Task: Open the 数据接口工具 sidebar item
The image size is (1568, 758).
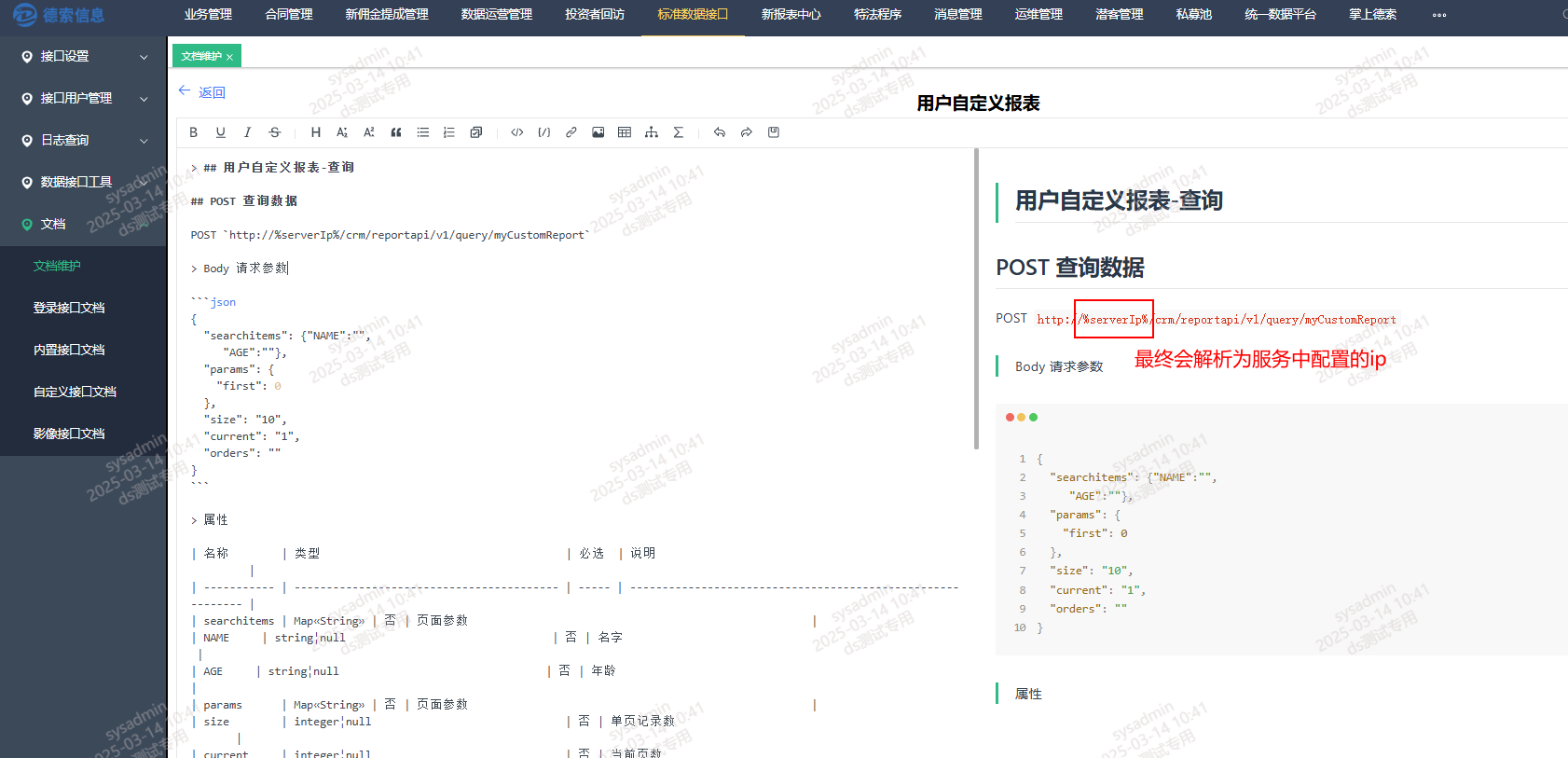Action: pyautogui.click(x=84, y=182)
